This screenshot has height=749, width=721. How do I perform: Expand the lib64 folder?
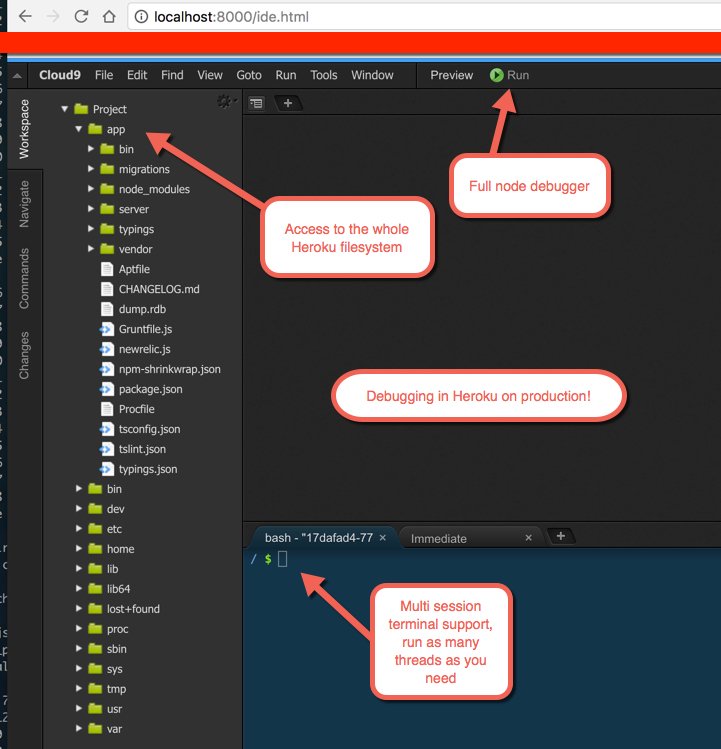click(79, 588)
